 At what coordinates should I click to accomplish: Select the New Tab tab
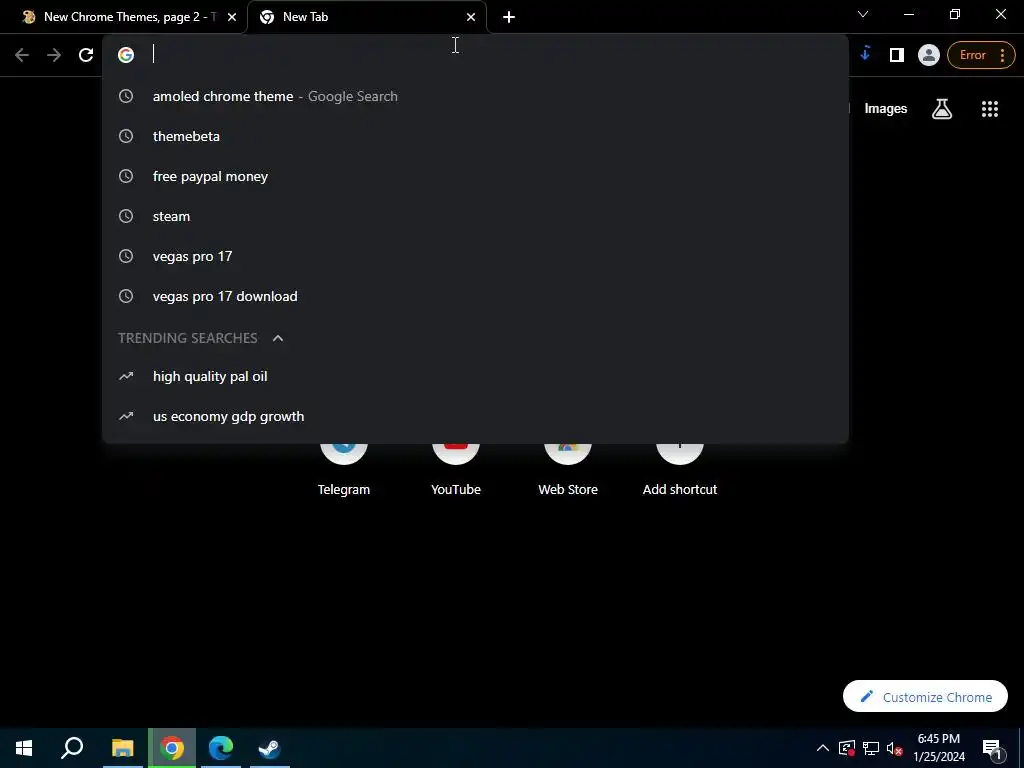(366, 17)
